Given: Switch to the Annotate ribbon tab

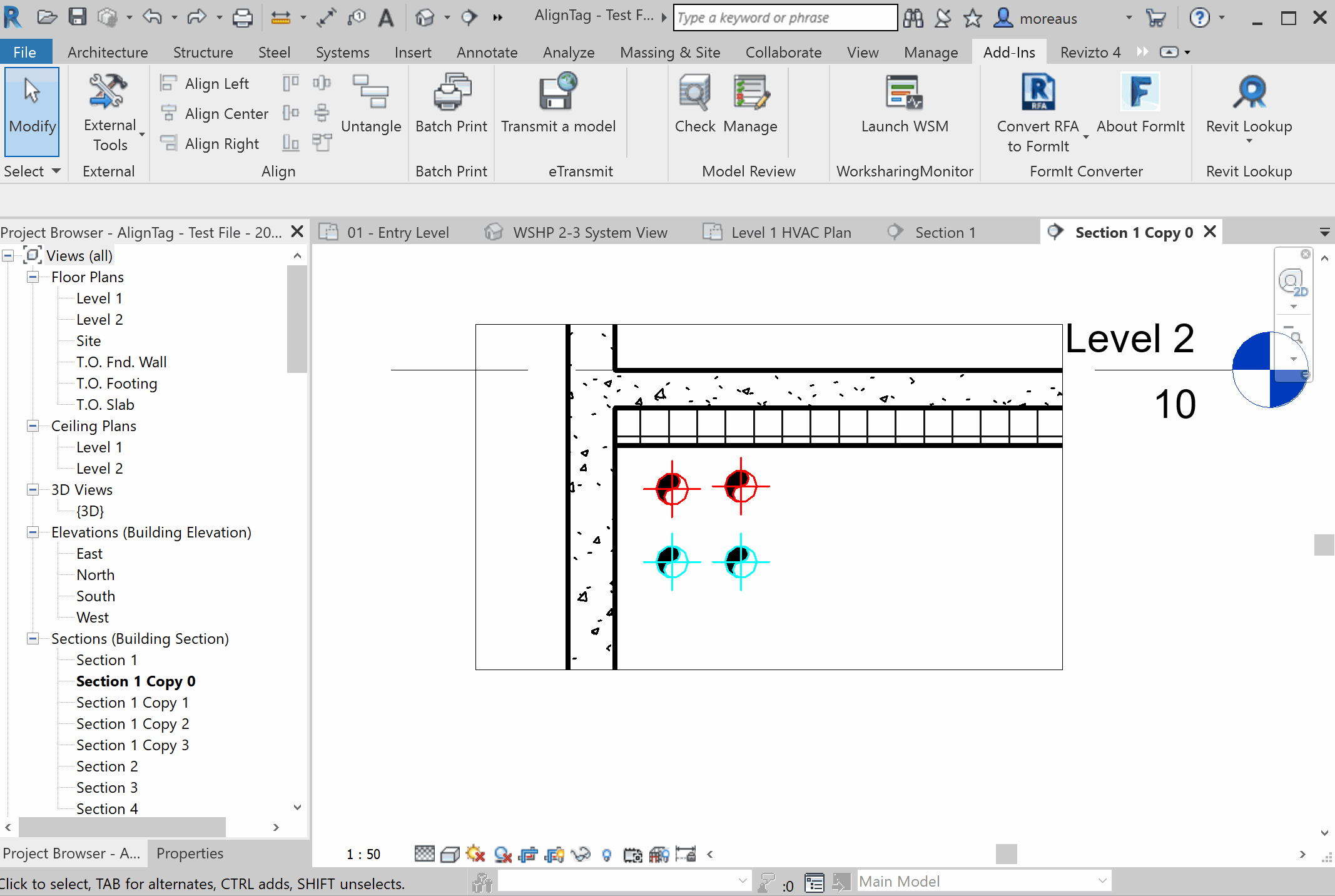Looking at the screenshot, I should click(x=487, y=53).
